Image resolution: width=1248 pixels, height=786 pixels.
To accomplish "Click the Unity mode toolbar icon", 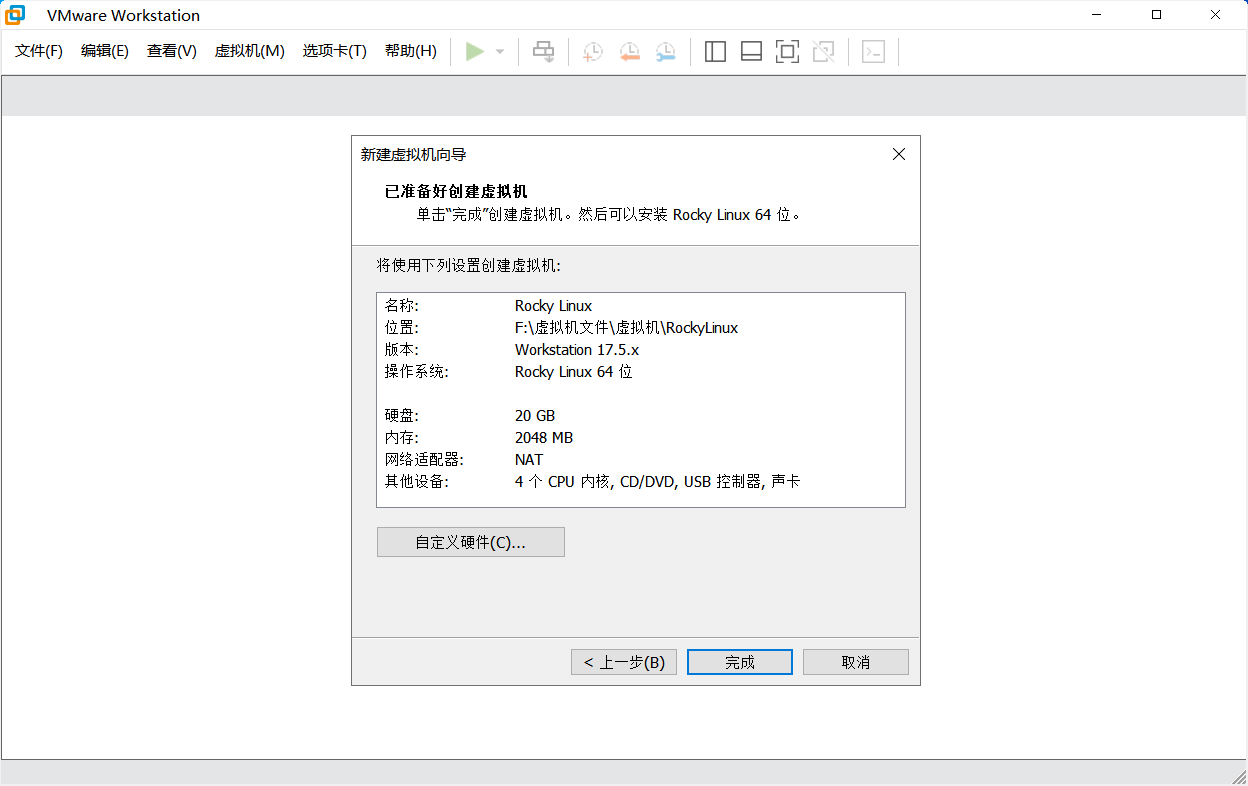I will 823,52.
